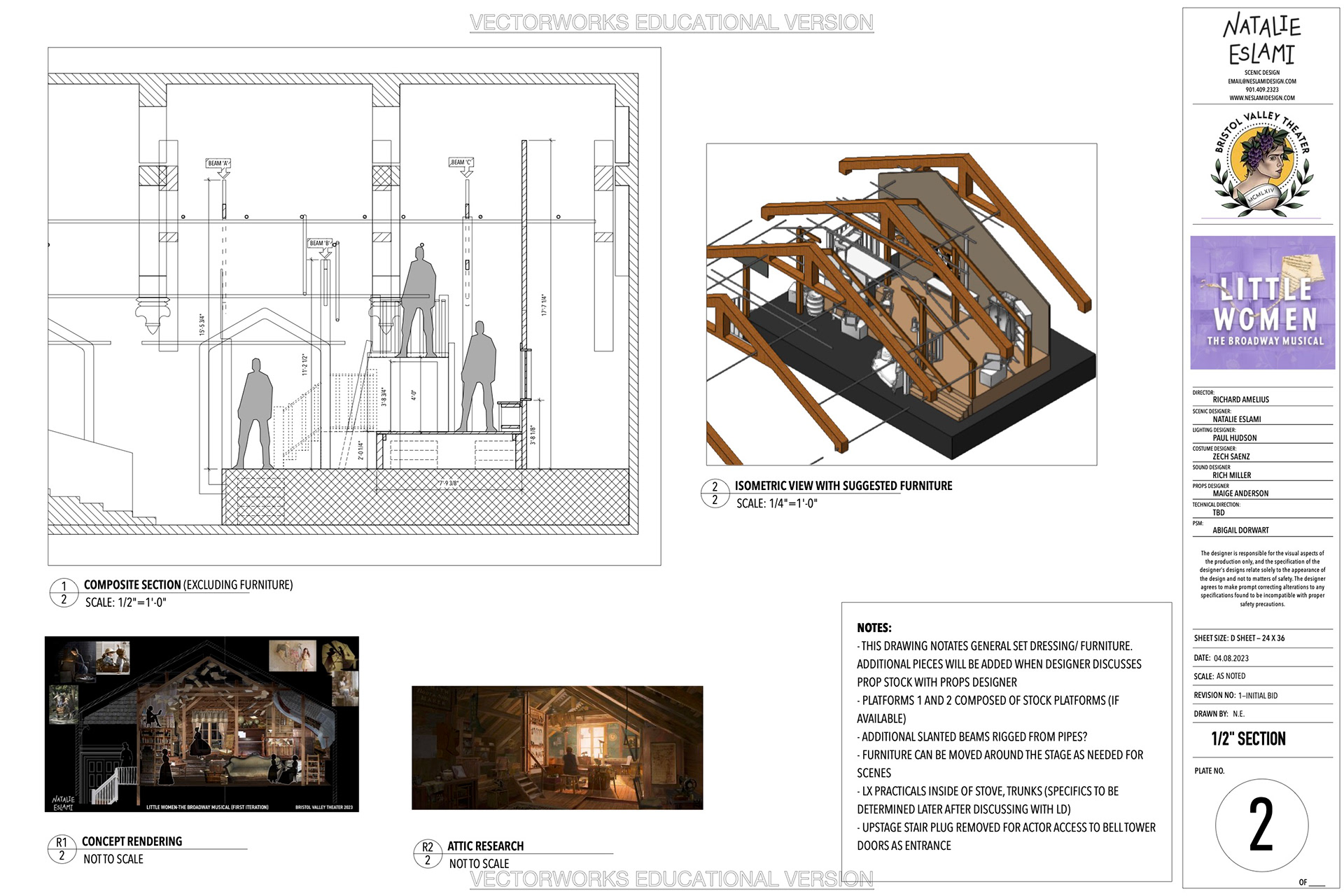
Task: Open the attic research reference image
Action: [557, 748]
